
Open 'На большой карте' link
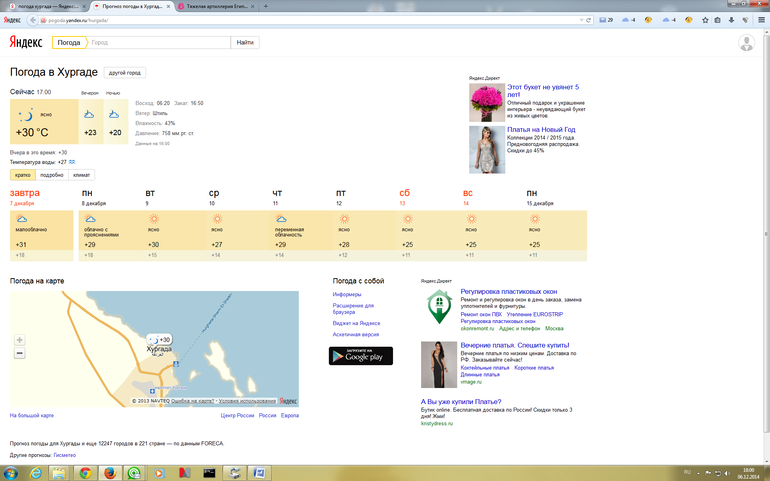(x=32, y=416)
